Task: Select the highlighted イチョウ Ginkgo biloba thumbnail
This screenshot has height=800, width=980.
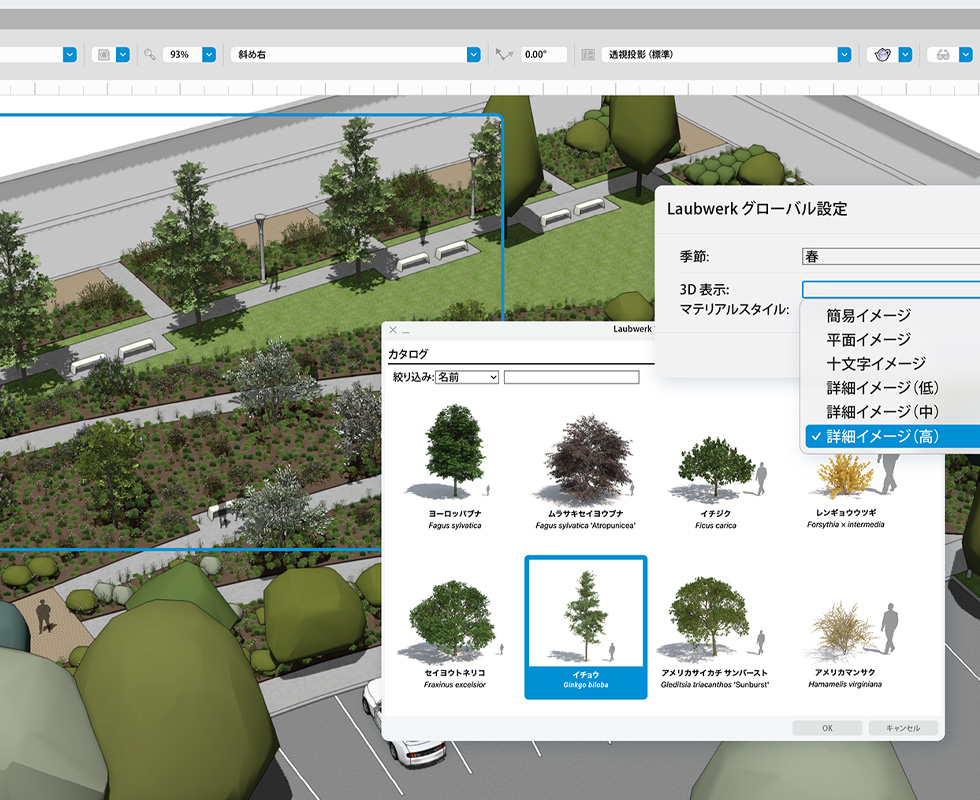Action: point(586,627)
